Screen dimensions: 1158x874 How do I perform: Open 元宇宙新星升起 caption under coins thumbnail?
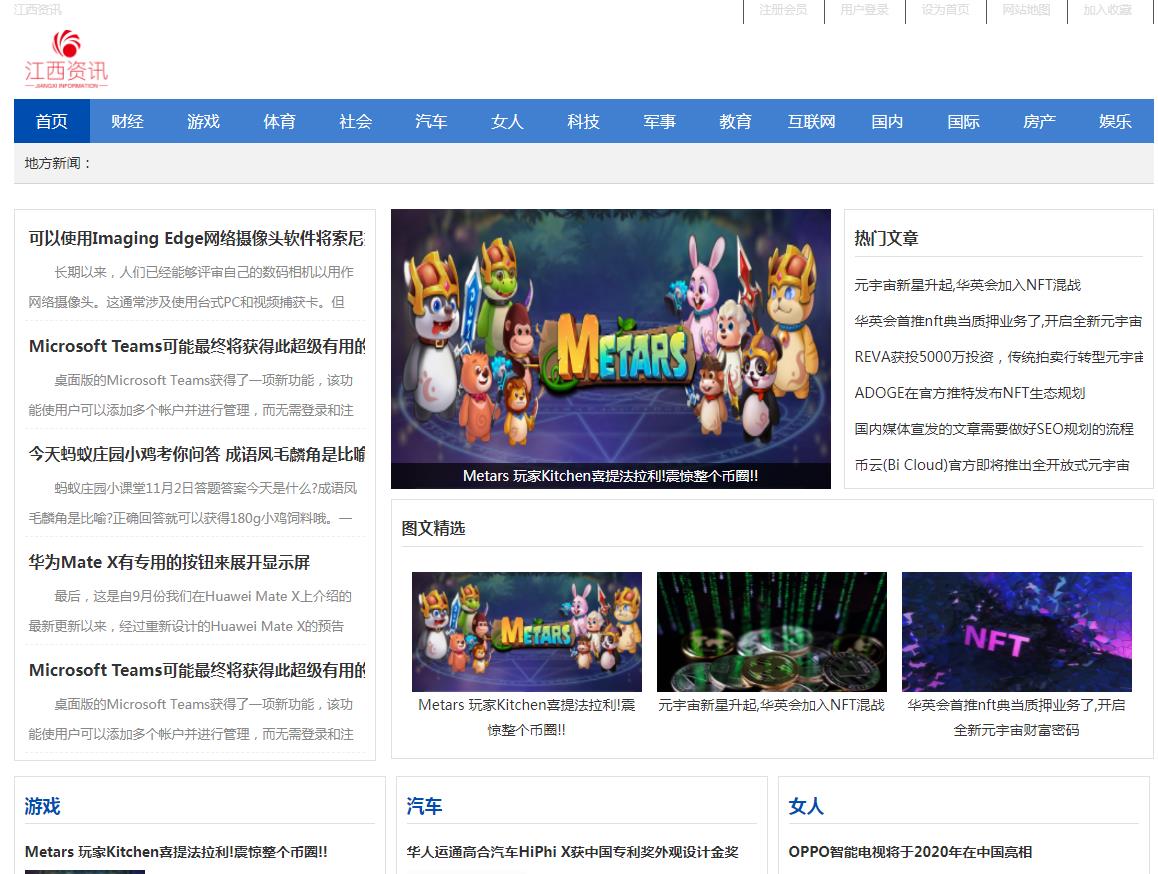tap(772, 705)
